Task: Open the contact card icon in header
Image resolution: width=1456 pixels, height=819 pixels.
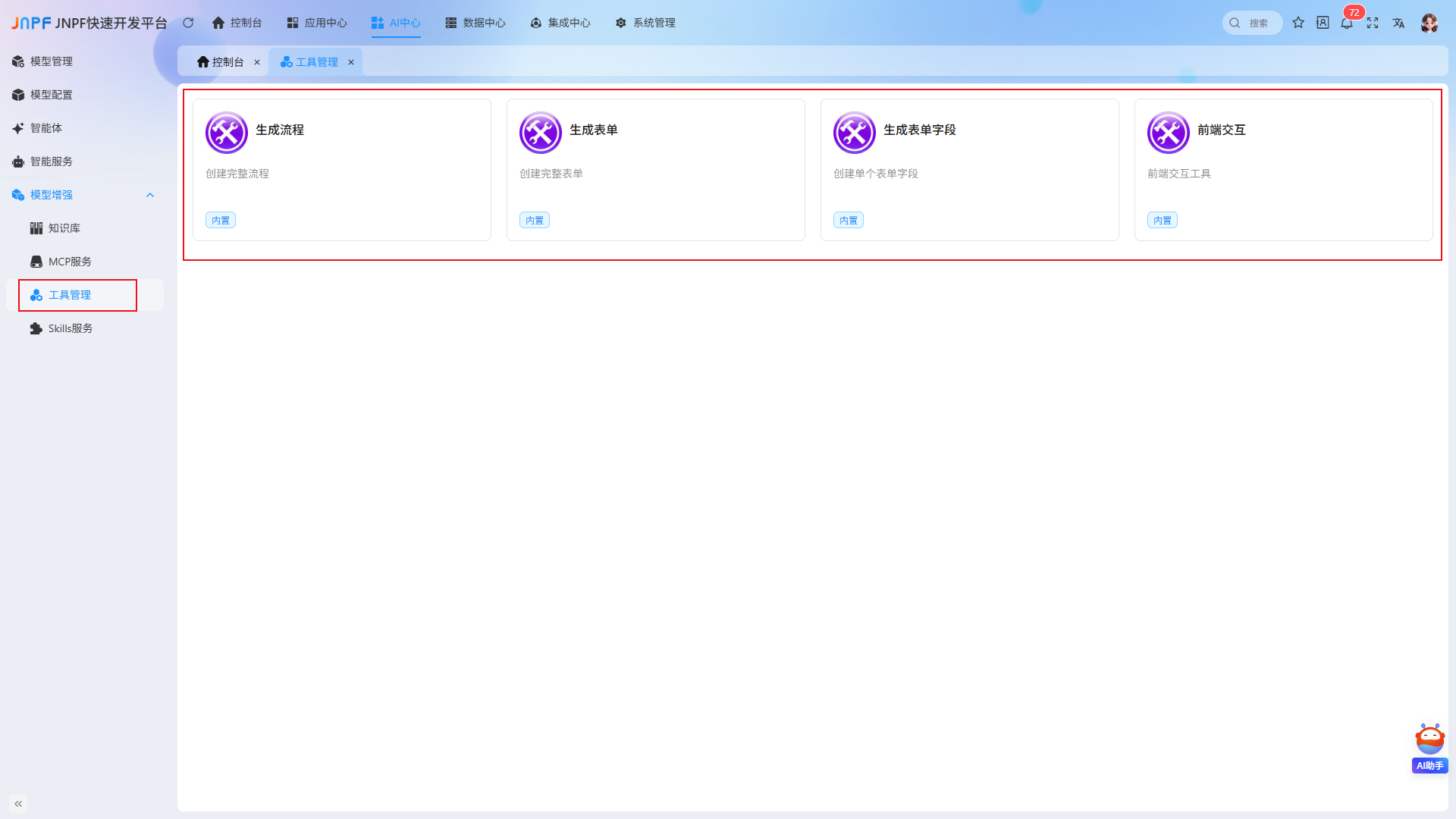Action: pyautogui.click(x=1323, y=23)
